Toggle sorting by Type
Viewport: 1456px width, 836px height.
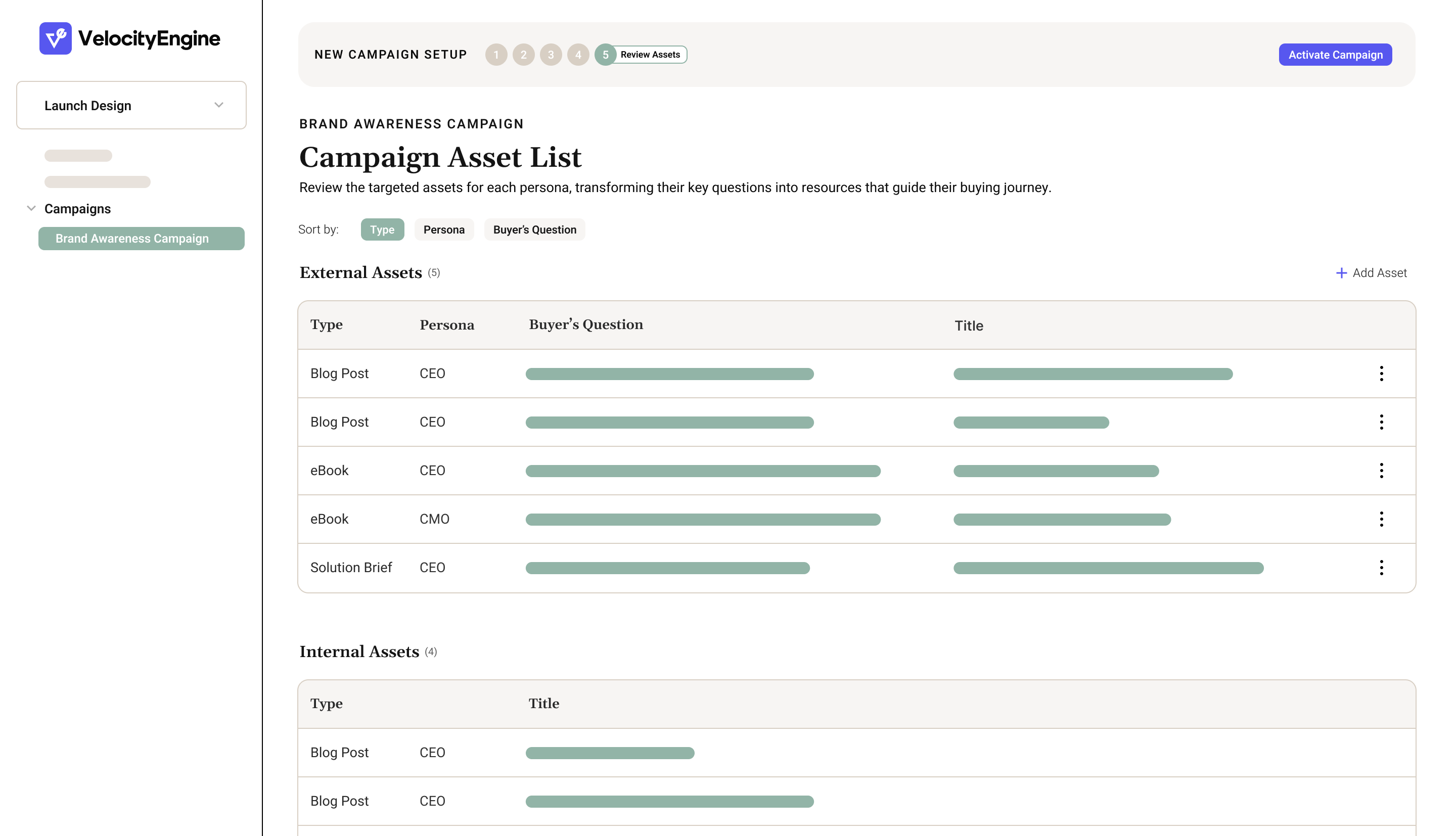pyautogui.click(x=382, y=229)
